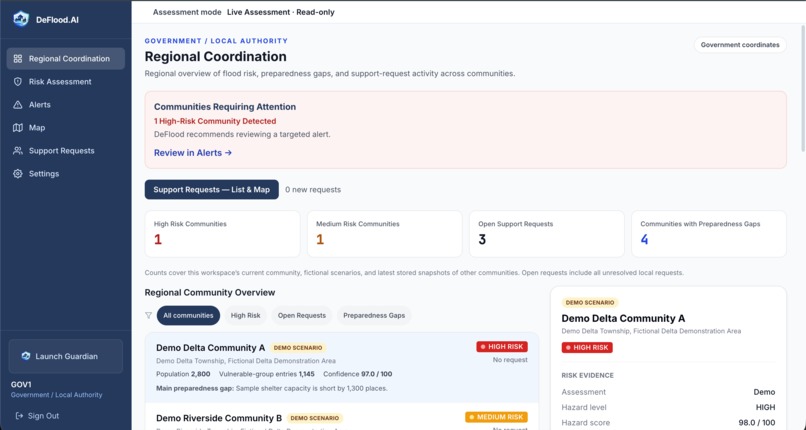Click the Settings gear icon

click(x=17, y=174)
